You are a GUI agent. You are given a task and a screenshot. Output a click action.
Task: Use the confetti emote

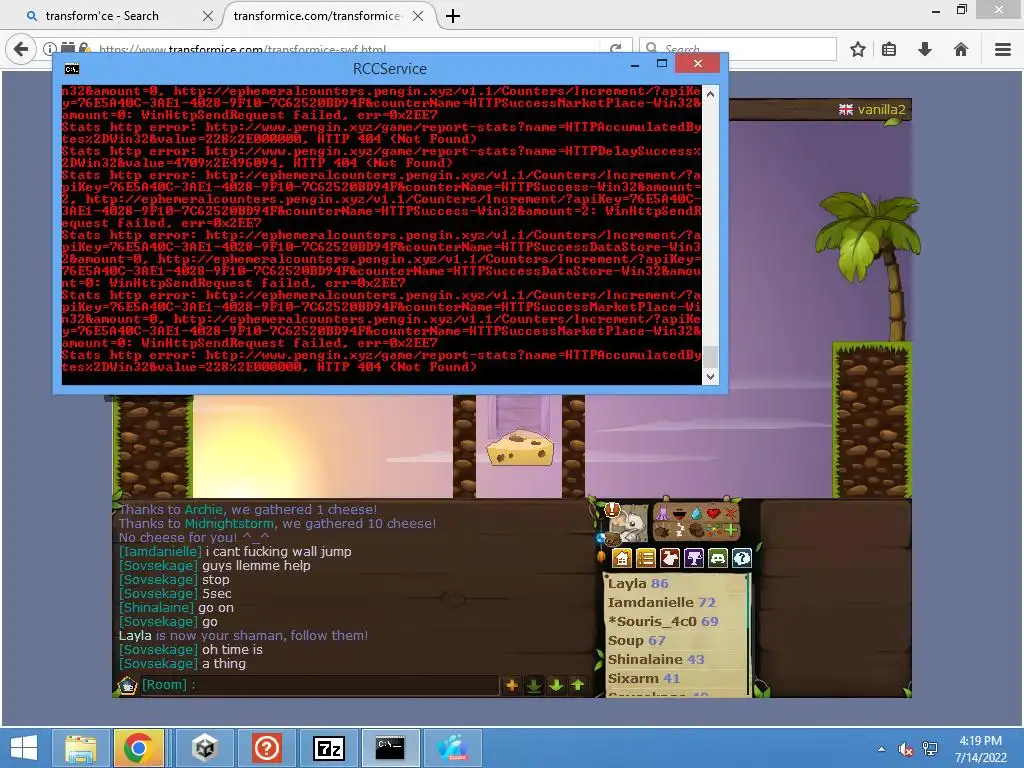click(x=714, y=530)
